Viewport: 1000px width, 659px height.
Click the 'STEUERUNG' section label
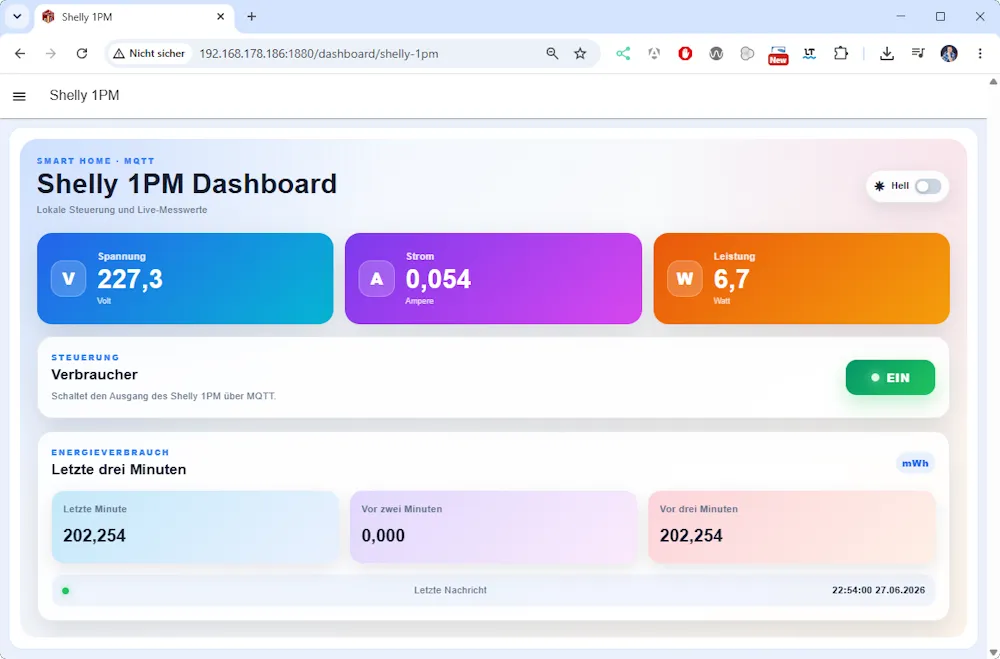pyautogui.click(x=85, y=357)
